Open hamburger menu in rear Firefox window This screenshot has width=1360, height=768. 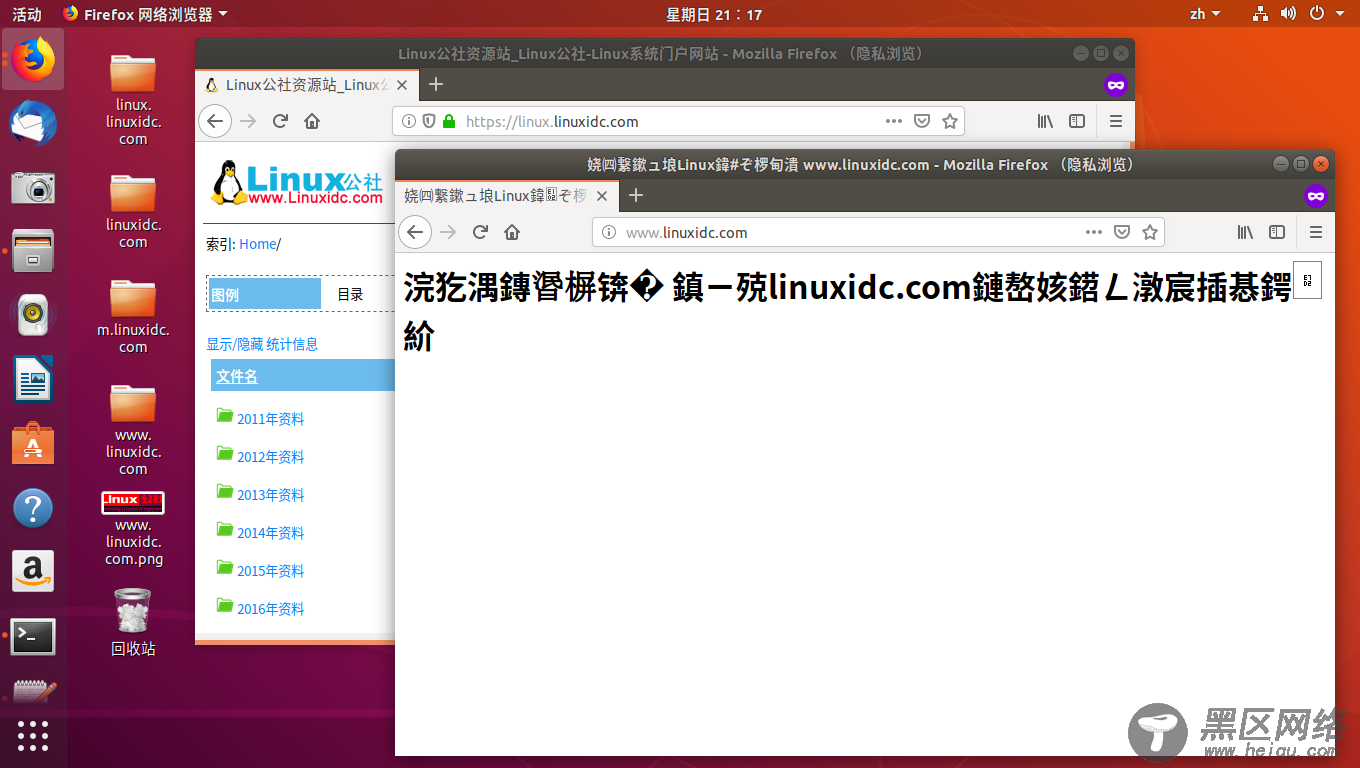click(1116, 121)
